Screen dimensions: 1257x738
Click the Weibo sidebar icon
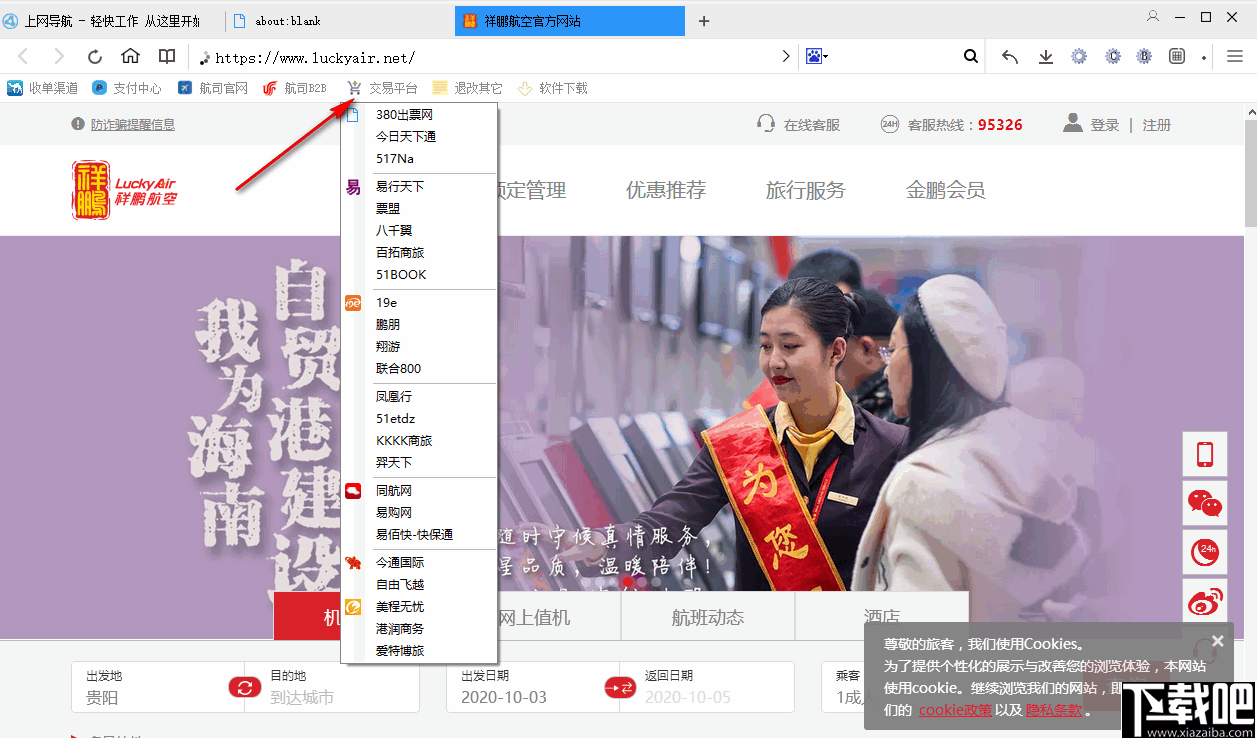click(1205, 601)
